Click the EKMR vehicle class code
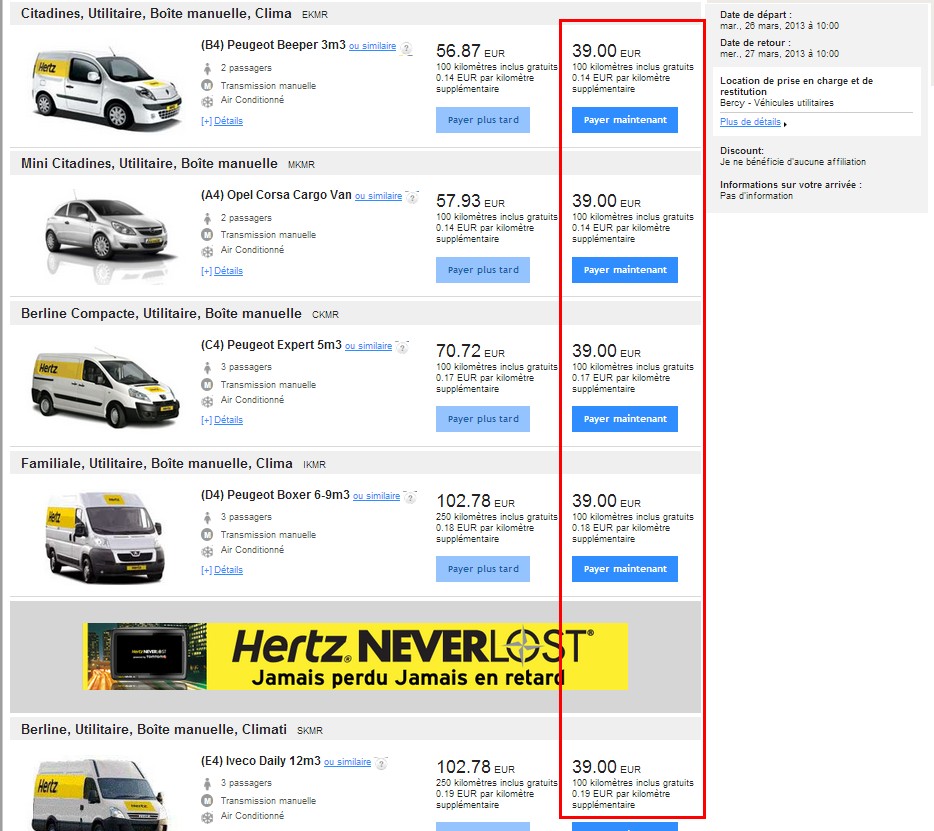The image size is (934, 831). coord(315,15)
